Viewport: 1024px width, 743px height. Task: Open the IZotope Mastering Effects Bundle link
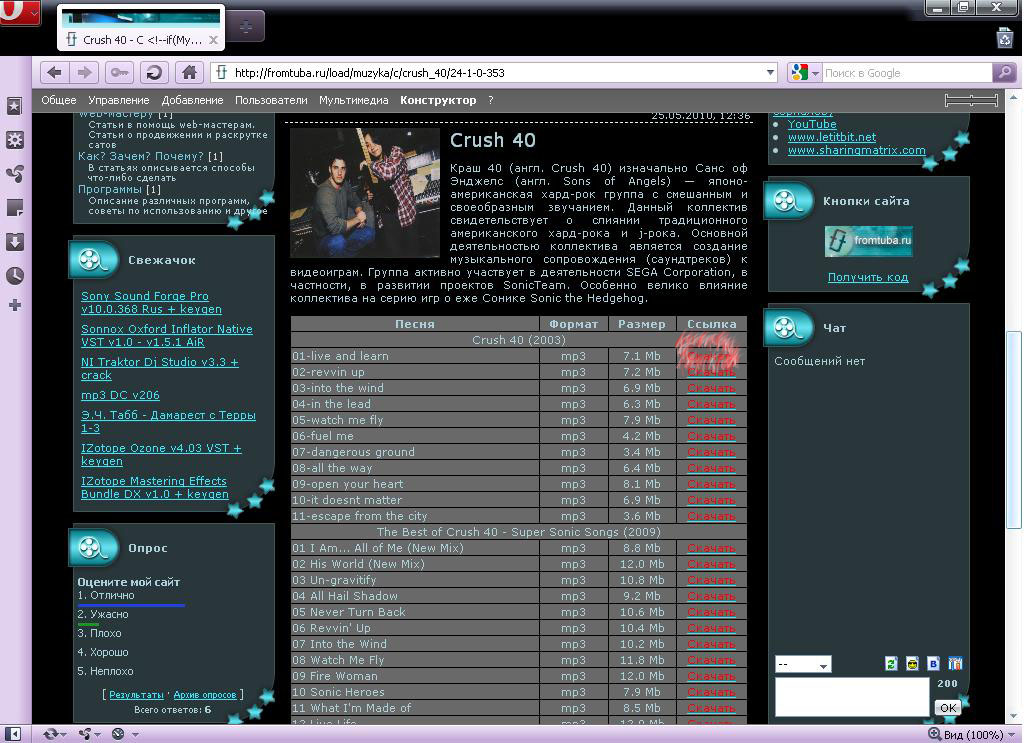pyautogui.click(x=154, y=487)
